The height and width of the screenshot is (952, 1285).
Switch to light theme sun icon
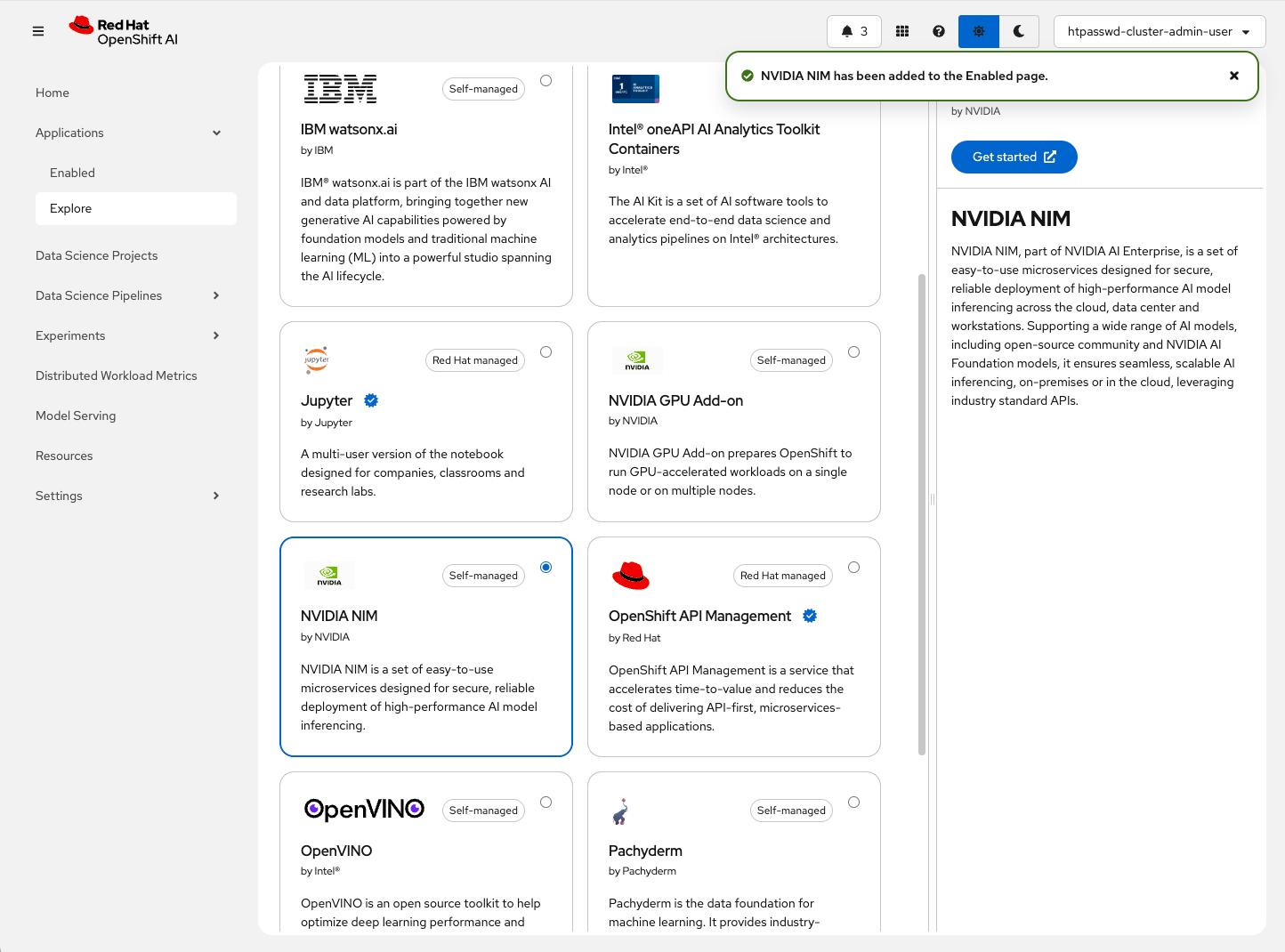[x=979, y=31]
